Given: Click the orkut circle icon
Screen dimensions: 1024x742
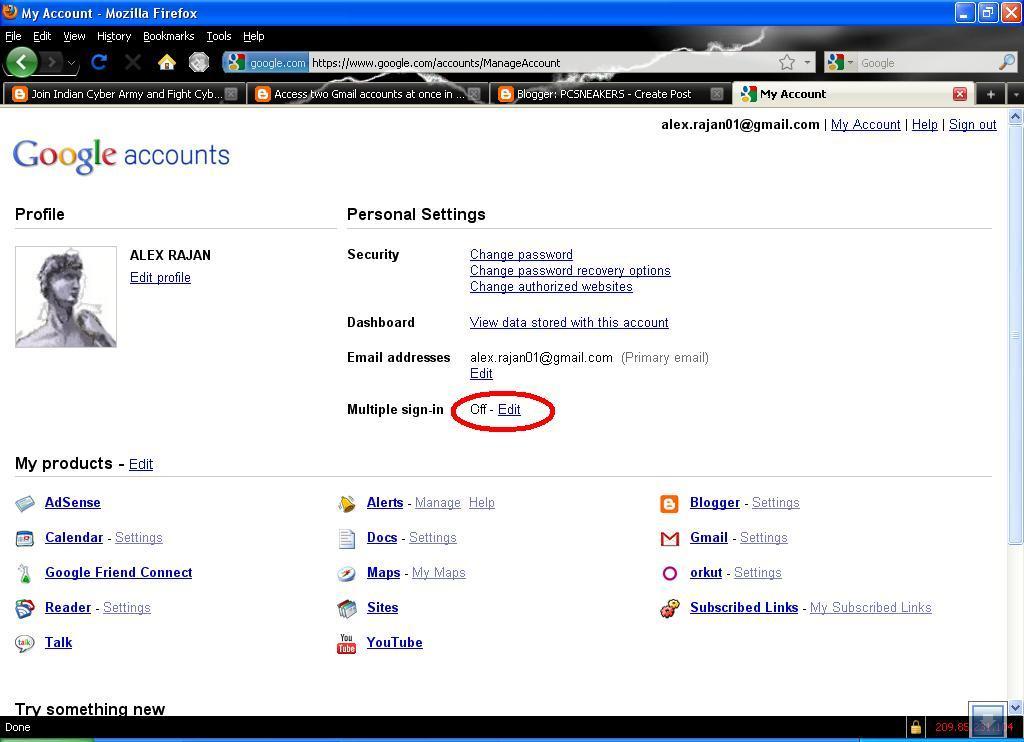Looking at the screenshot, I should click(x=670, y=573).
